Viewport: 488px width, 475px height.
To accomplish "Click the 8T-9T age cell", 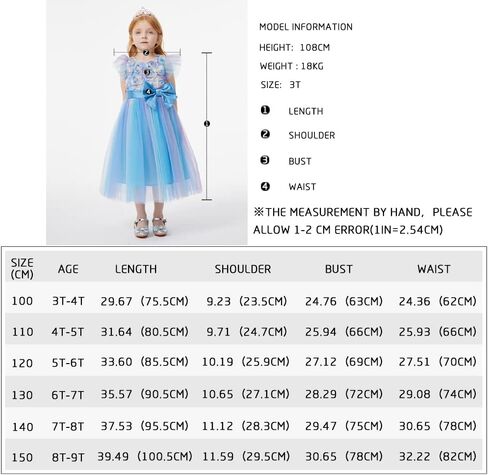I will [x=68, y=457].
